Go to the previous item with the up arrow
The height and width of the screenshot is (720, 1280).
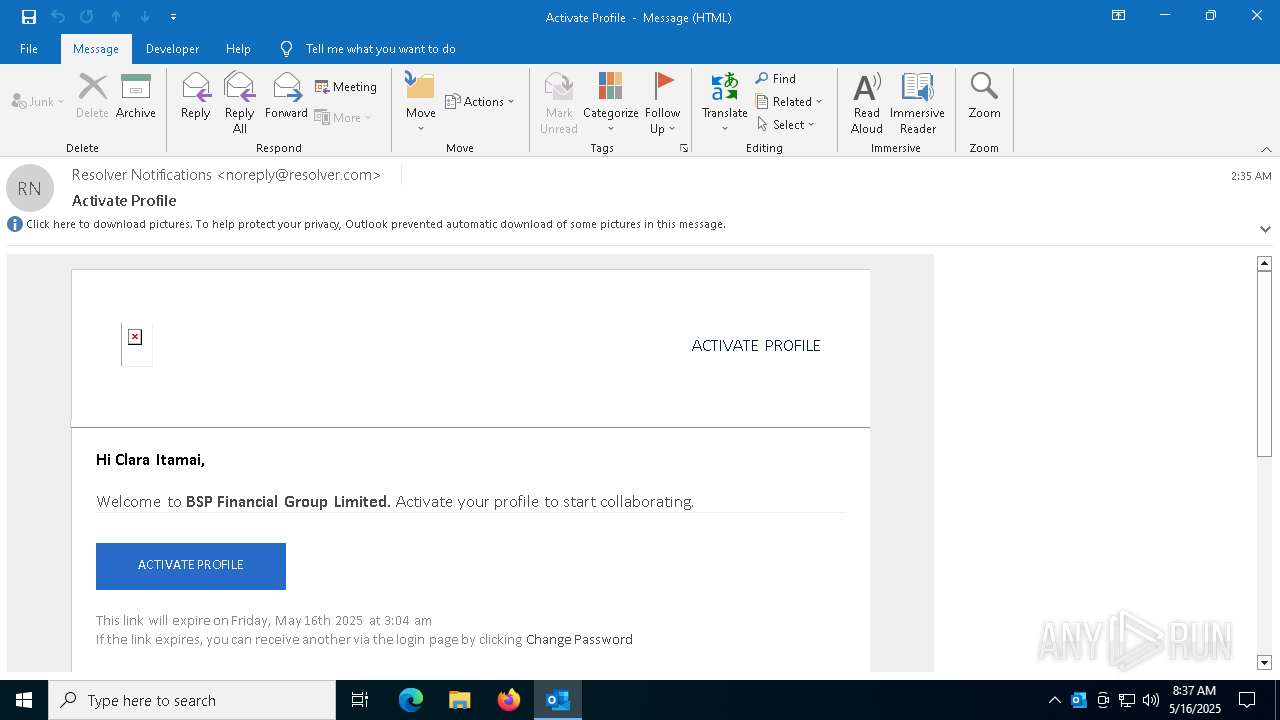coord(116,17)
